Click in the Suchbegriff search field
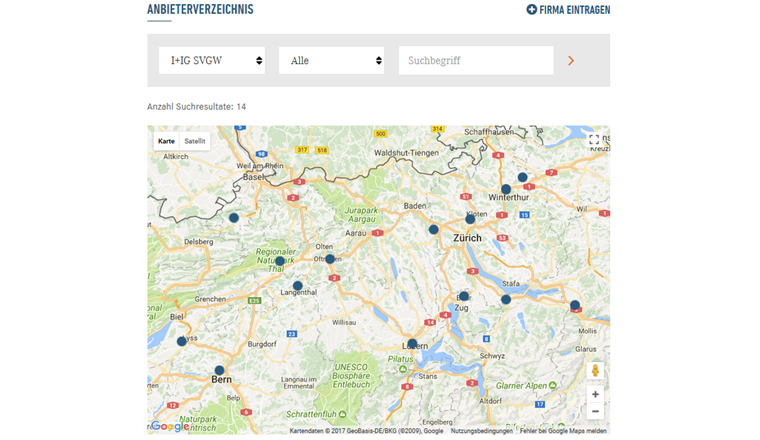 476,60
